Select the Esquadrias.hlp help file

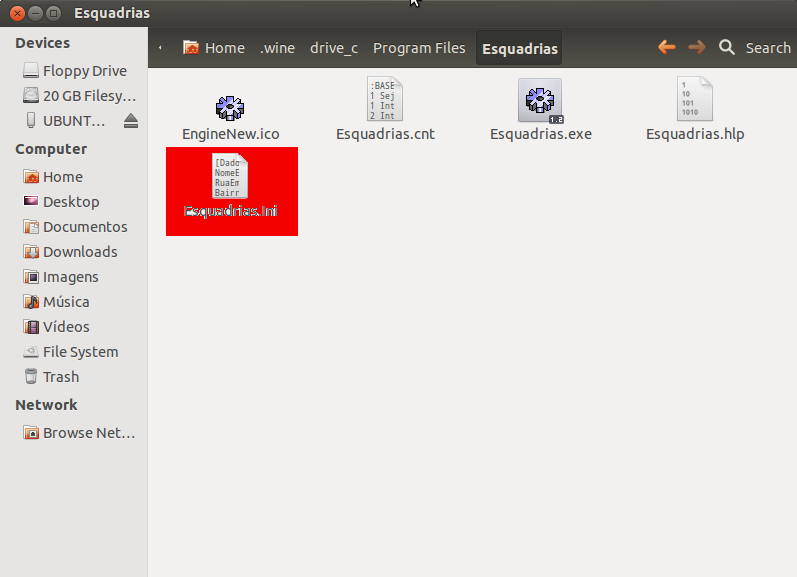pyautogui.click(x=695, y=99)
